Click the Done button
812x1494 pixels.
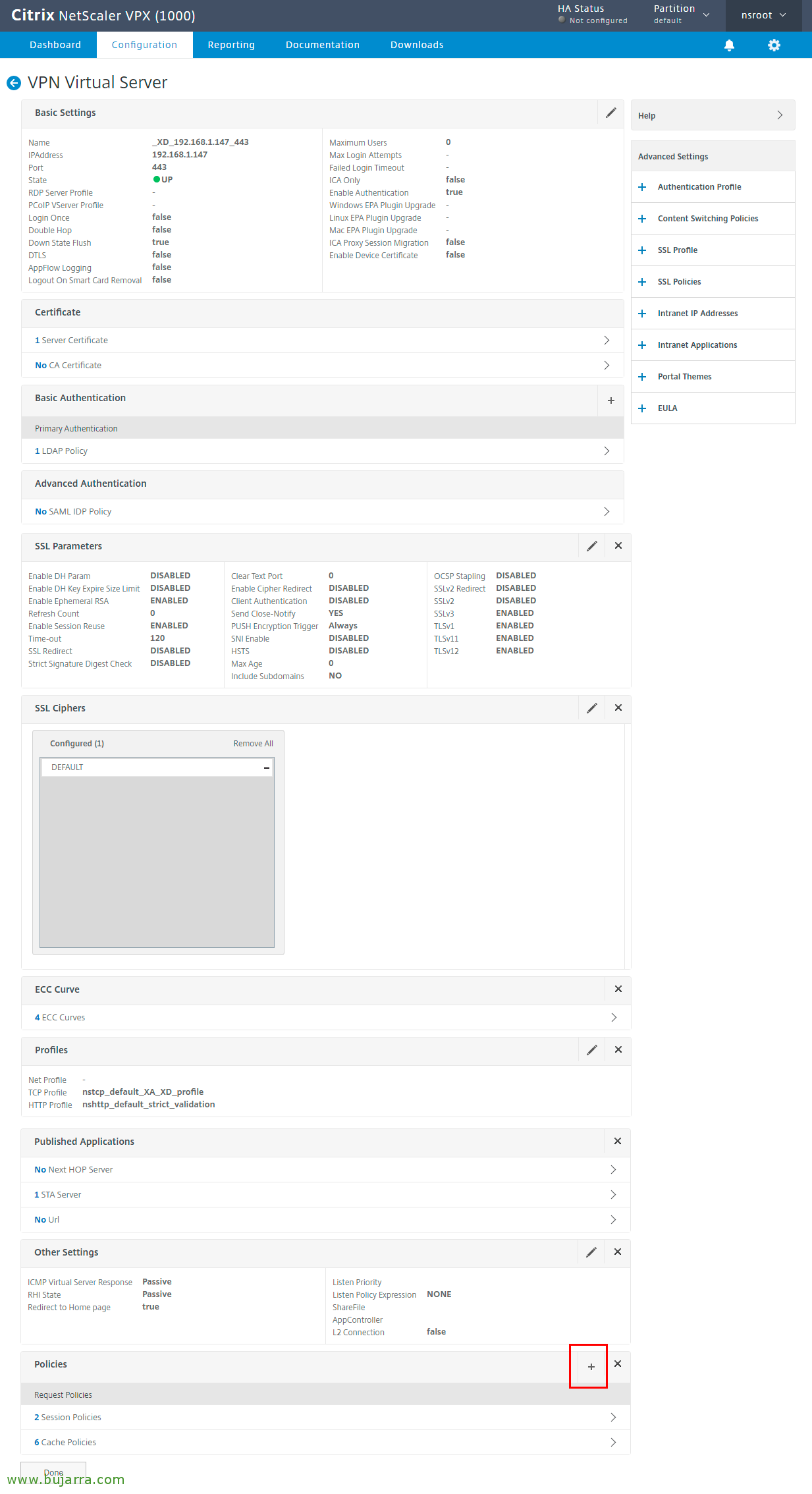[x=53, y=1472]
